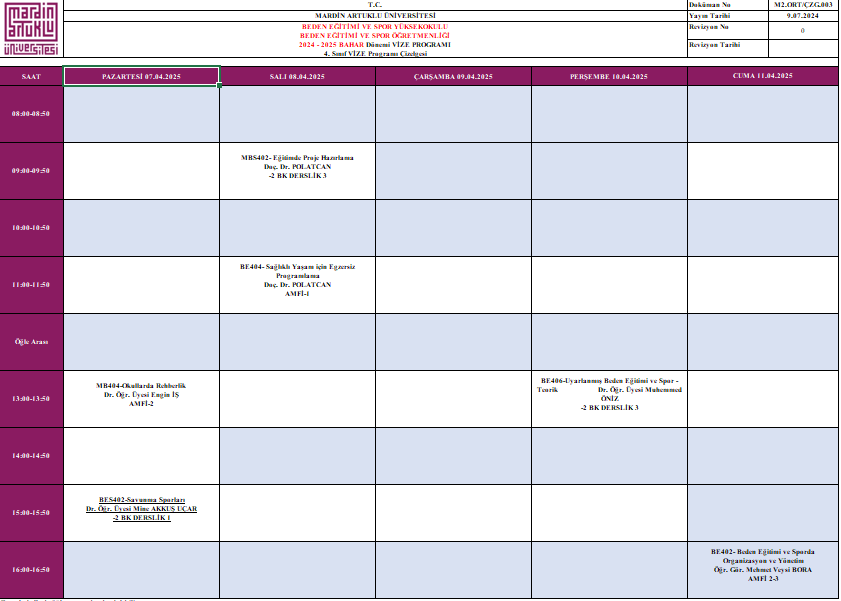Click the '09:00-09:50' time slot cell
Screen dimensions: 841x601
31,170
